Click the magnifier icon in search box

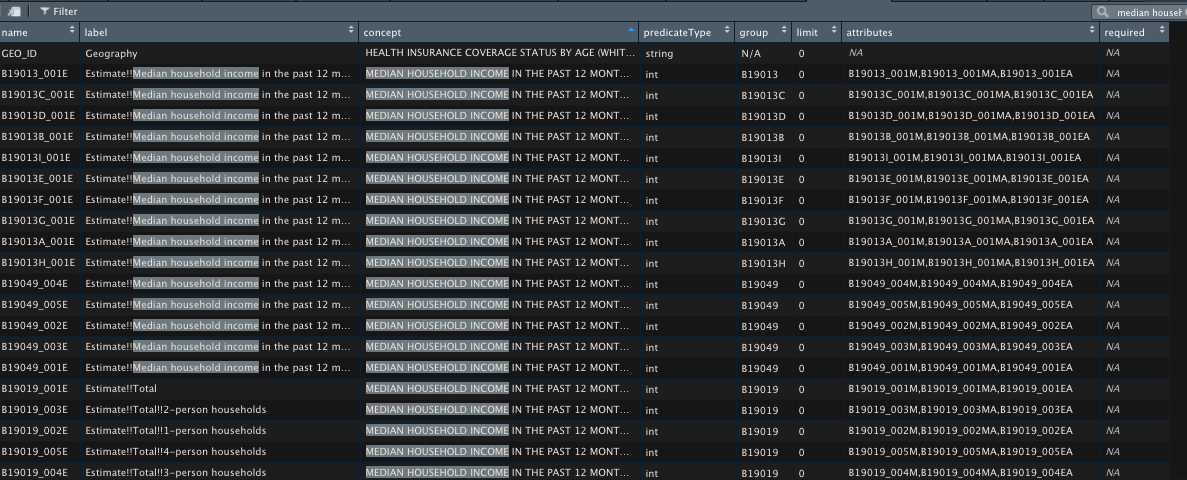(x=1104, y=12)
